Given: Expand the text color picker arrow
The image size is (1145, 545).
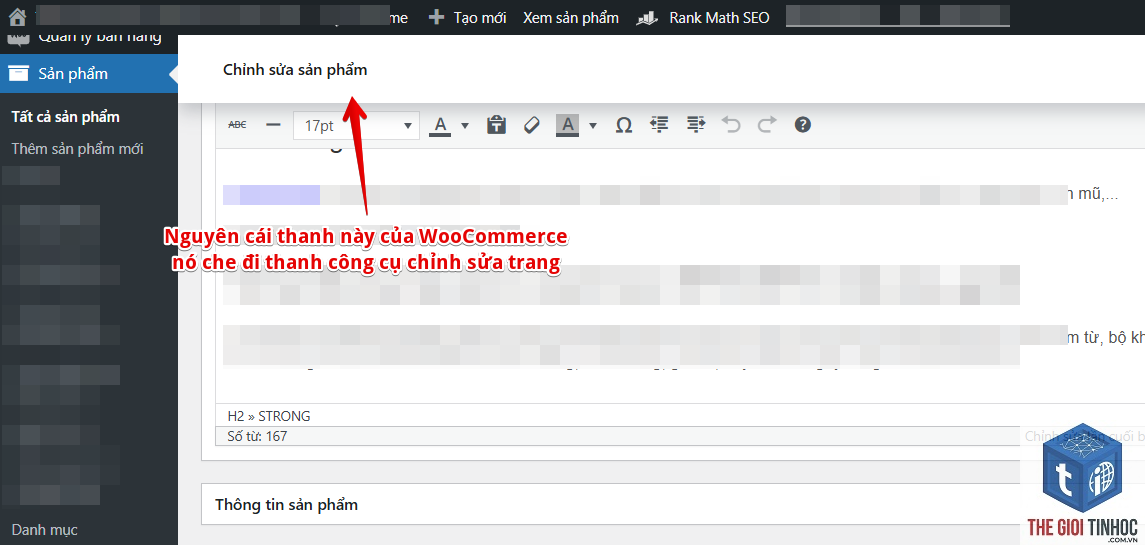Looking at the screenshot, I should tap(465, 126).
